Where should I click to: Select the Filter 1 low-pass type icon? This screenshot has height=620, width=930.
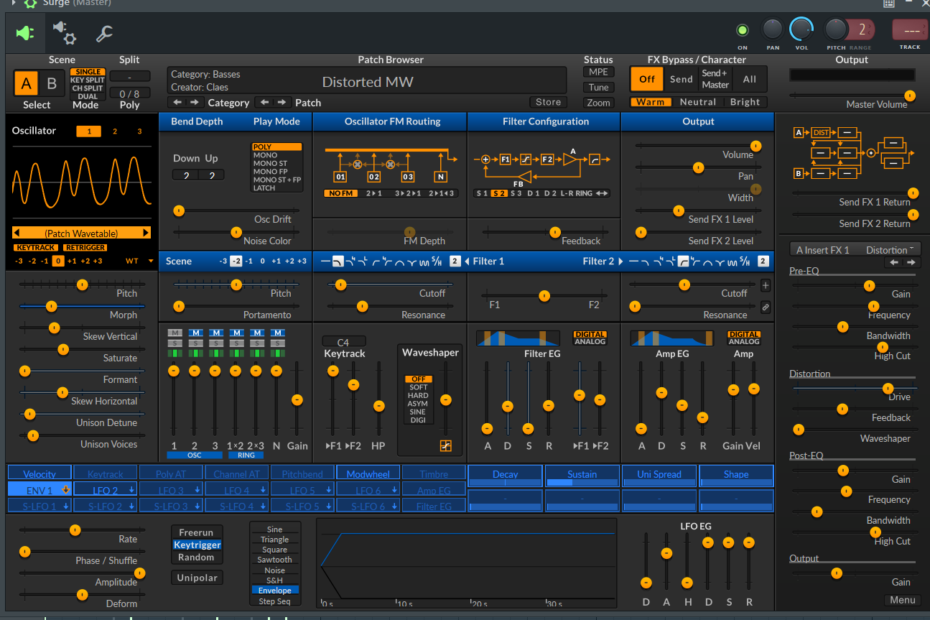point(337,261)
